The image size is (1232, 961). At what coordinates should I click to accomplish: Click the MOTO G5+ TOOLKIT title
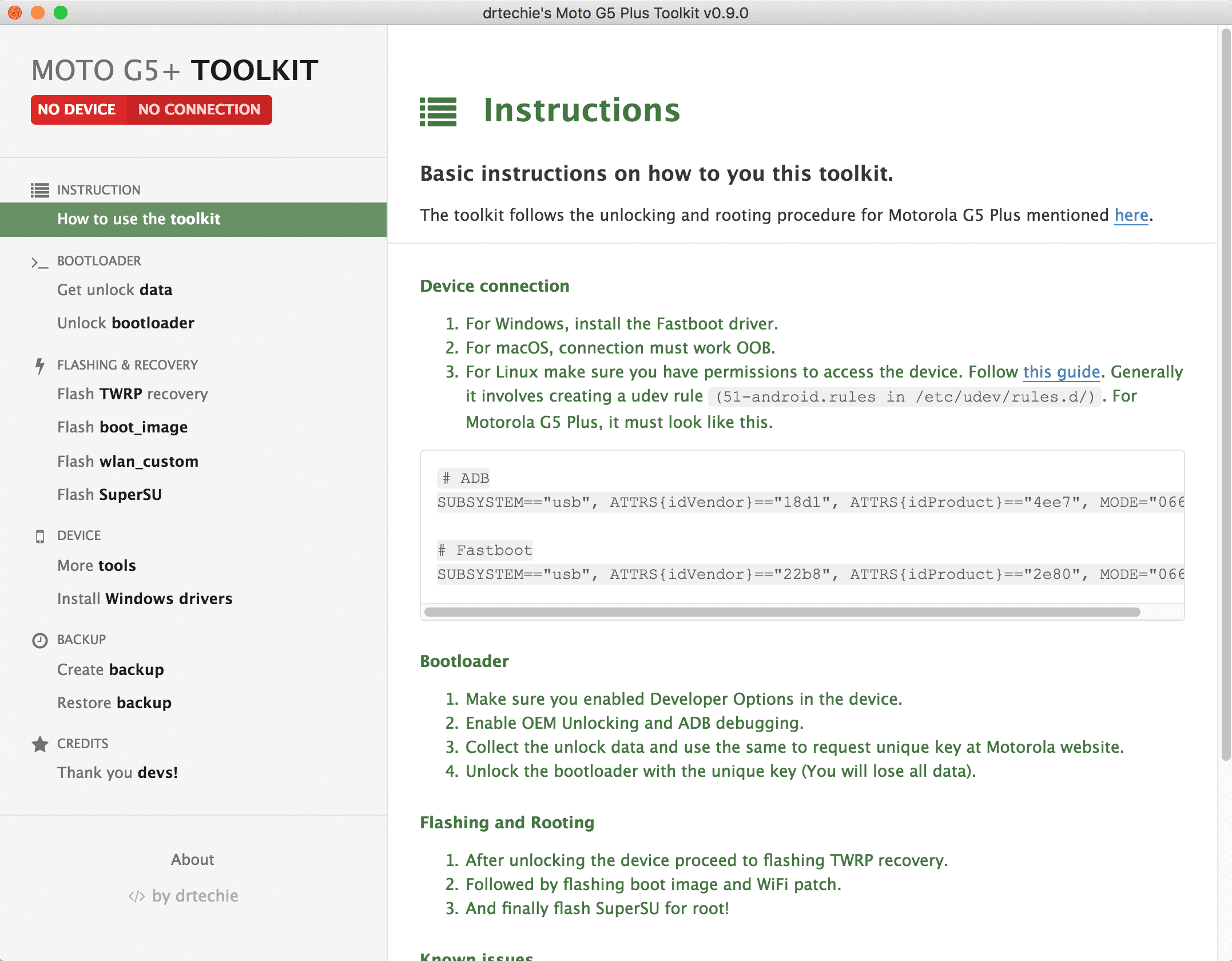coord(174,70)
